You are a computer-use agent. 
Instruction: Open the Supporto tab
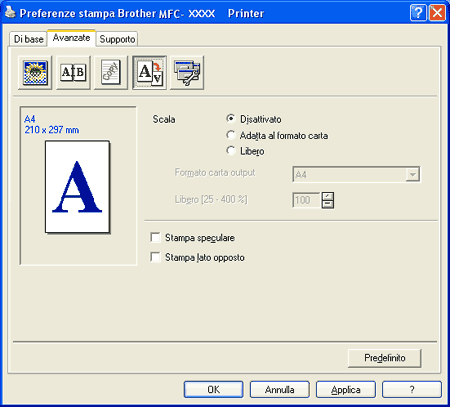coord(117,39)
